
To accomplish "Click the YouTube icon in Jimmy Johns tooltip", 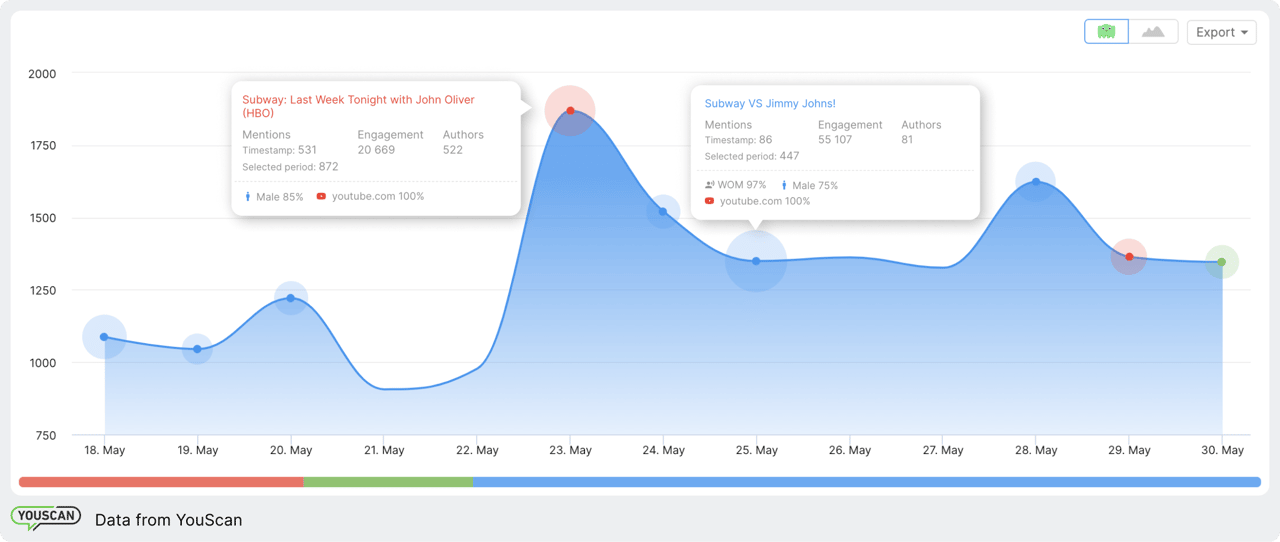I will [x=710, y=201].
